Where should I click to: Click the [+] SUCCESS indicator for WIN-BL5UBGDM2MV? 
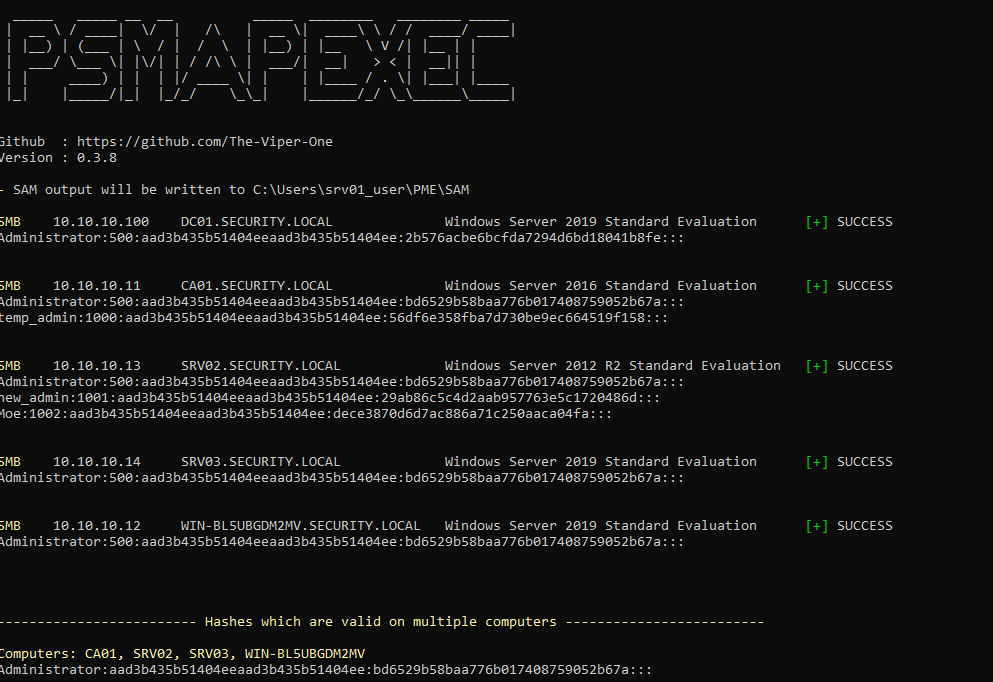click(849, 525)
